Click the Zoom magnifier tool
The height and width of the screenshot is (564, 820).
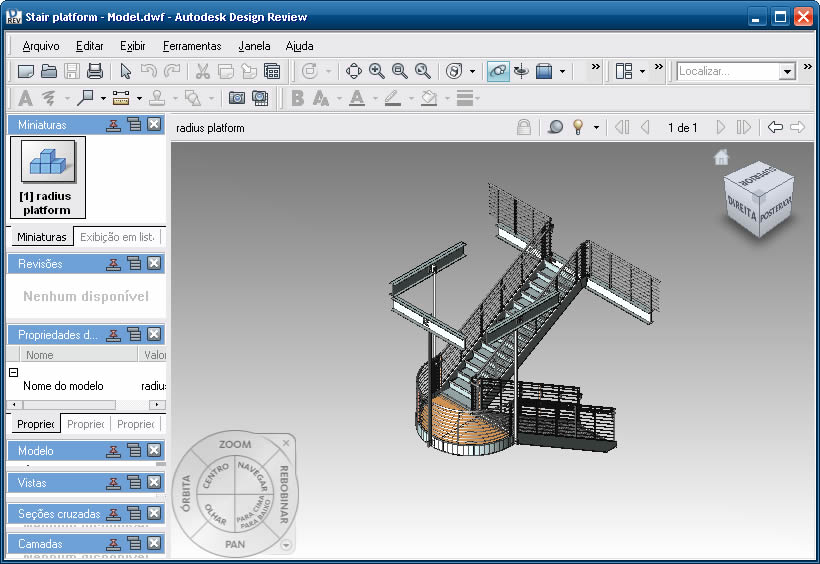[377, 71]
